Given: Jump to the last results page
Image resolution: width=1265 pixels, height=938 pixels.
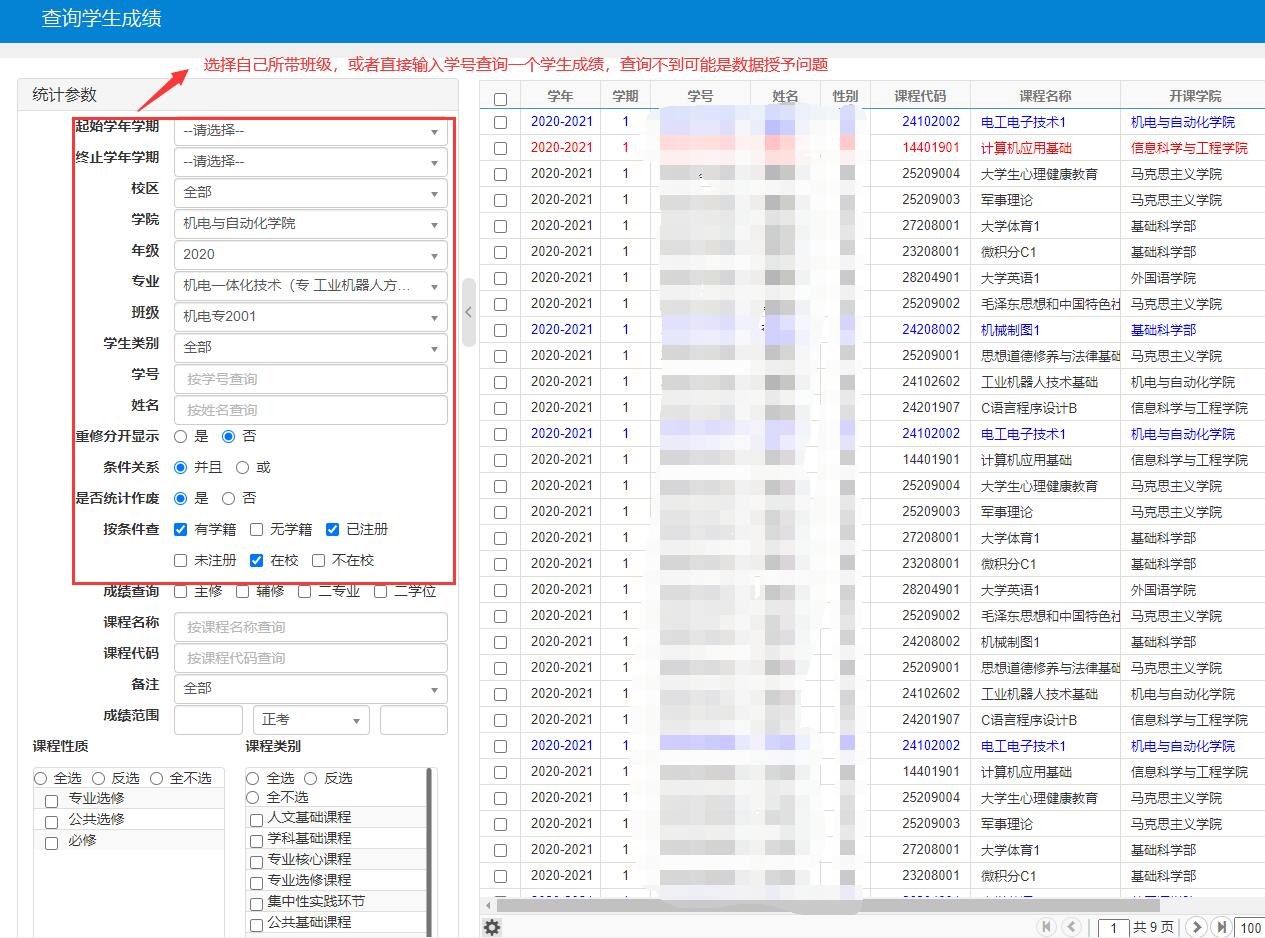Looking at the screenshot, I should coord(1220,927).
